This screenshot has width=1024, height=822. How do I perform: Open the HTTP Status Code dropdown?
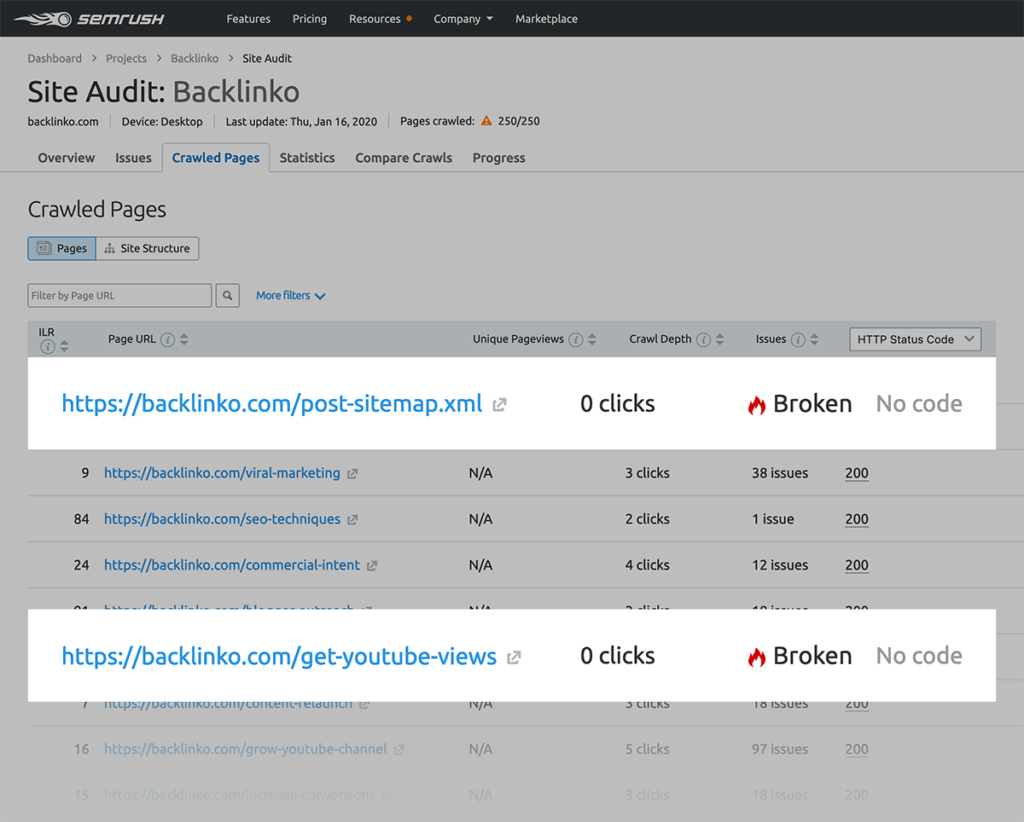(914, 338)
